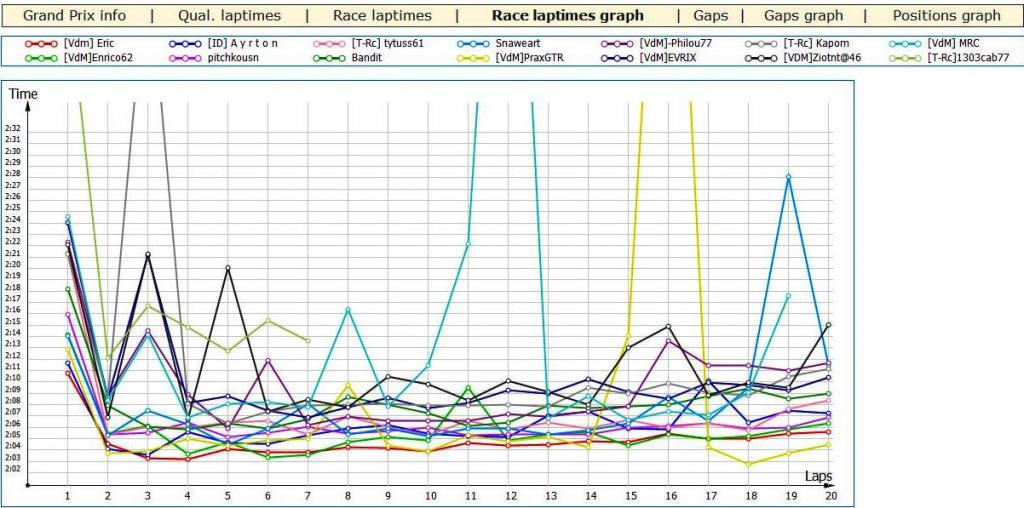
Task: Click the [T-Rc] Kapom legend name
Action: pyautogui.click(x=814, y=44)
